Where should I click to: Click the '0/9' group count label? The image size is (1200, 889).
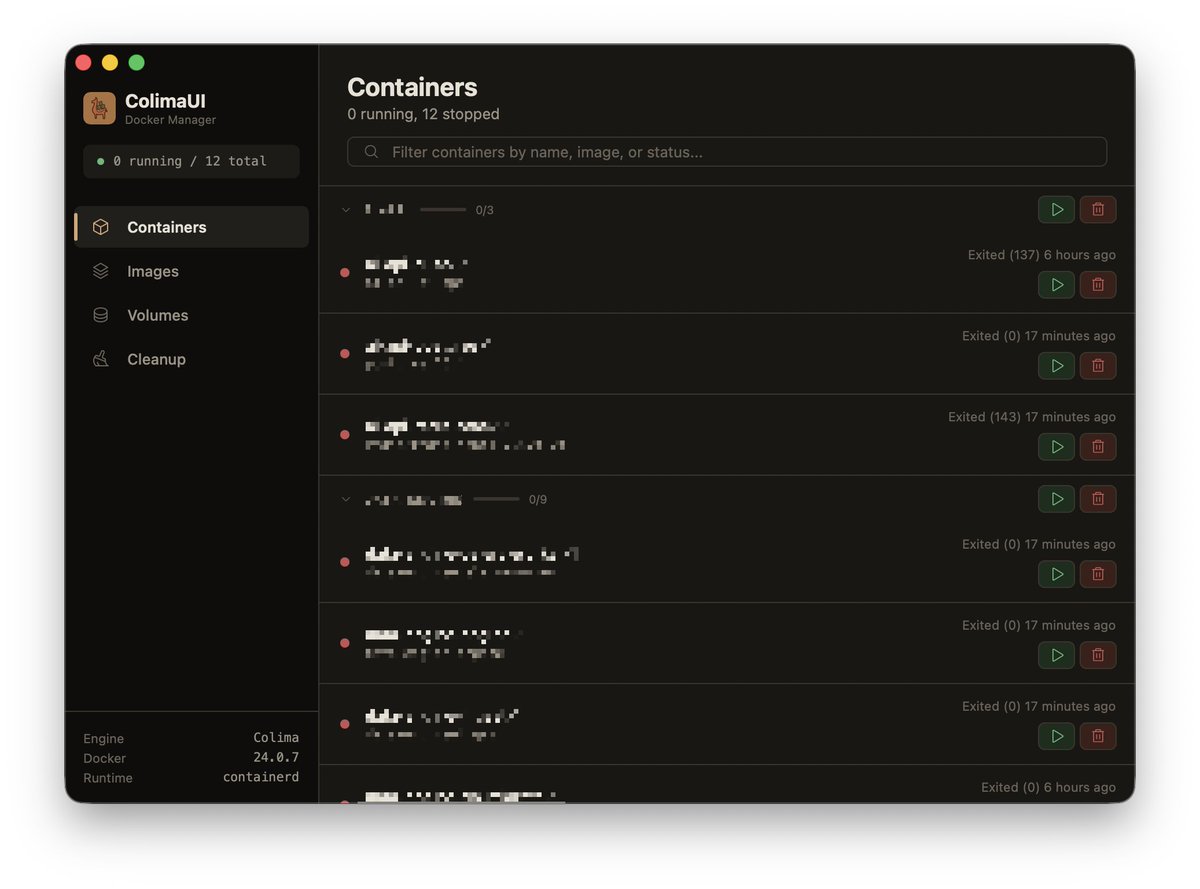pos(538,499)
